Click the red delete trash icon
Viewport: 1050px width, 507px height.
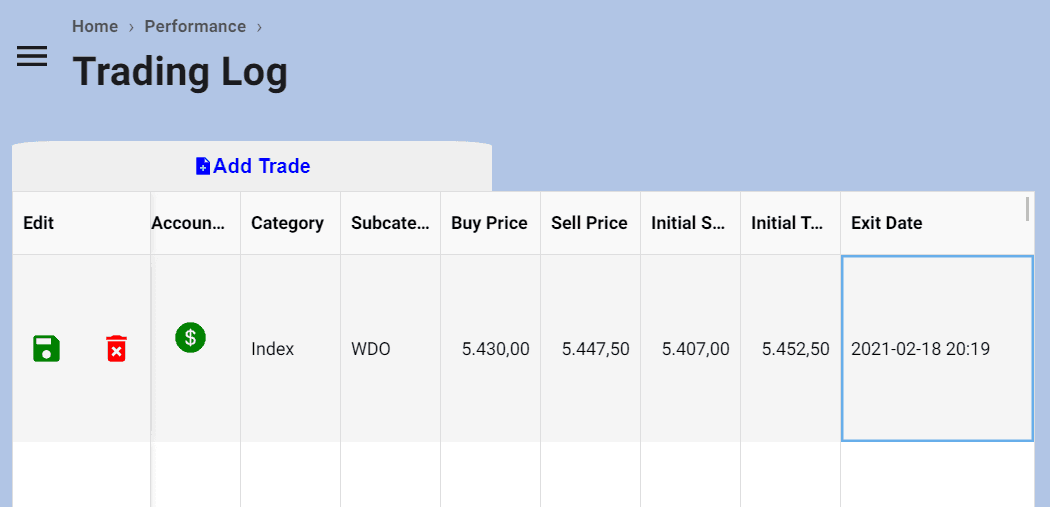(x=117, y=349)
